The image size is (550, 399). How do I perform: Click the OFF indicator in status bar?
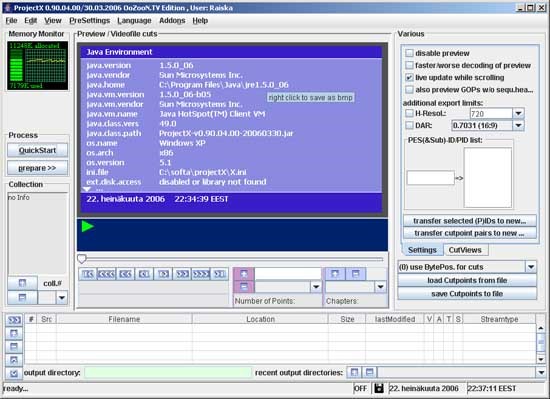(360, 388)
